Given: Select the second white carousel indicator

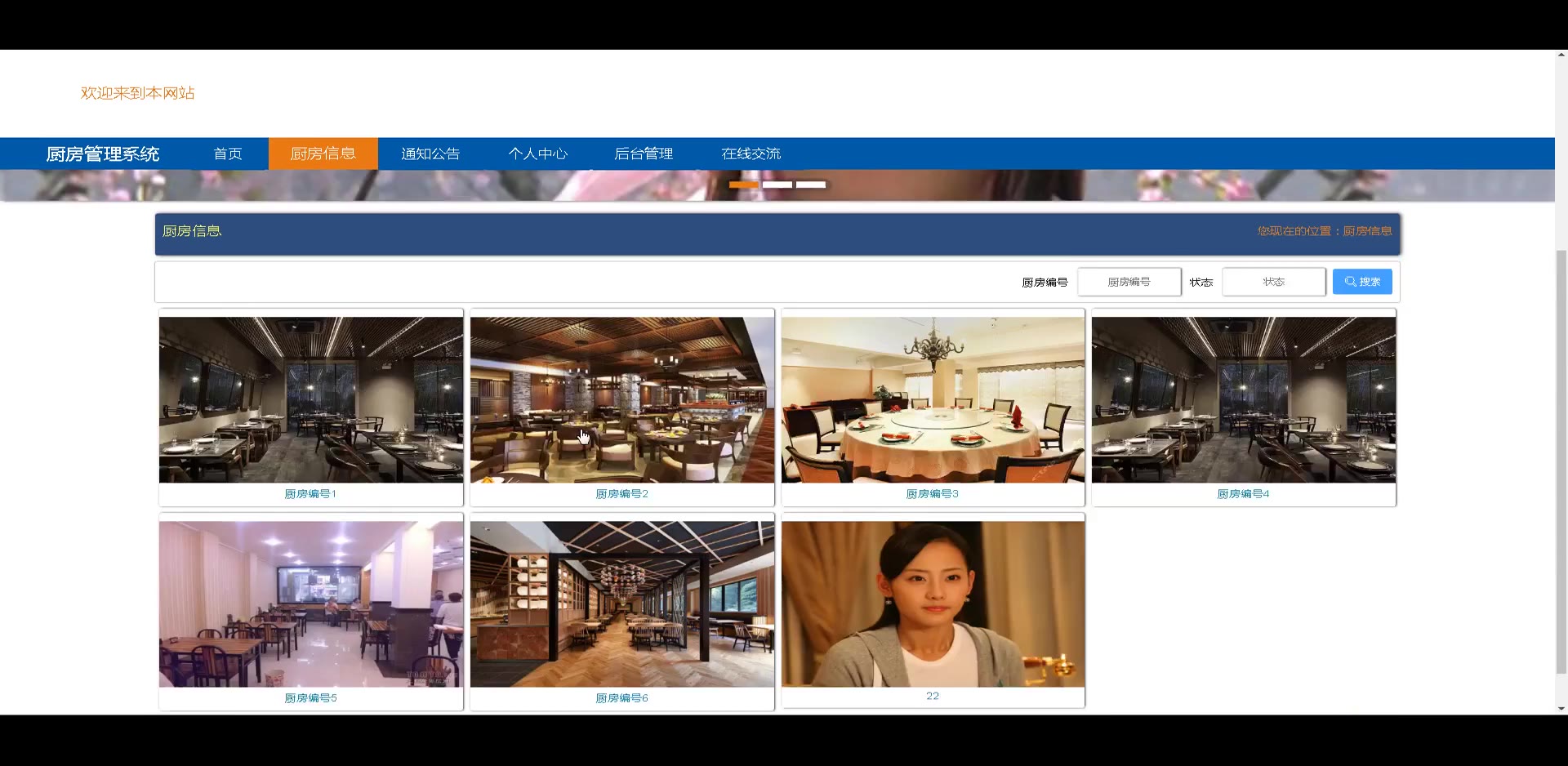Looking at the screenshot, I should [x=777, y=185].
